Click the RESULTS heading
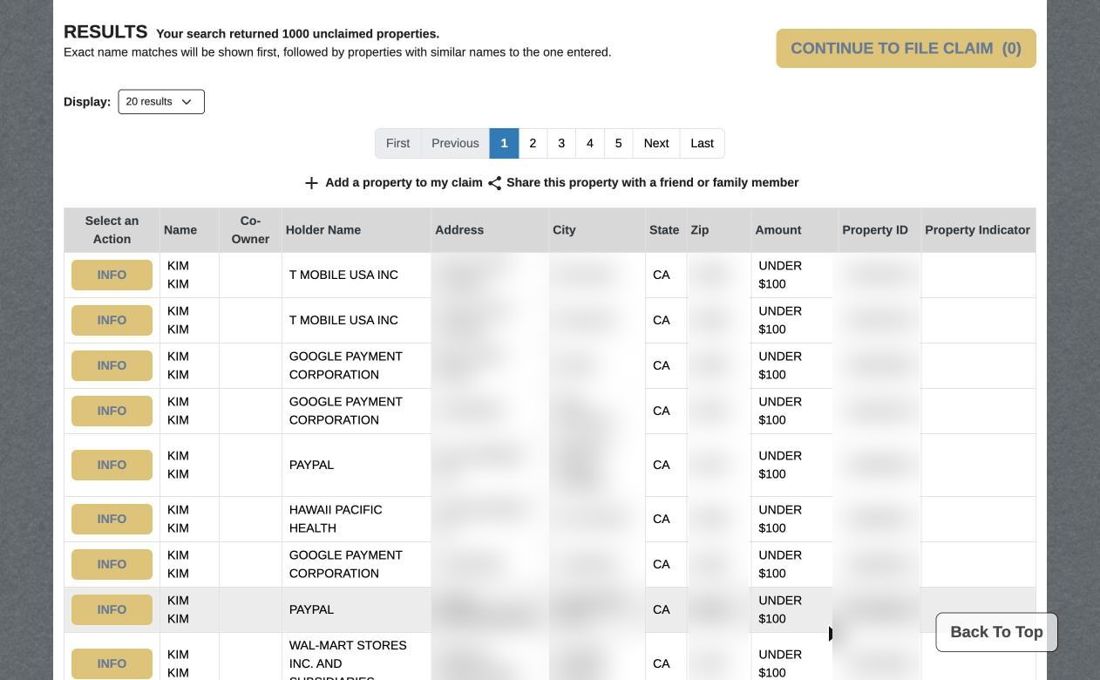Screen dimensions: 1100x680 point(105,32)
